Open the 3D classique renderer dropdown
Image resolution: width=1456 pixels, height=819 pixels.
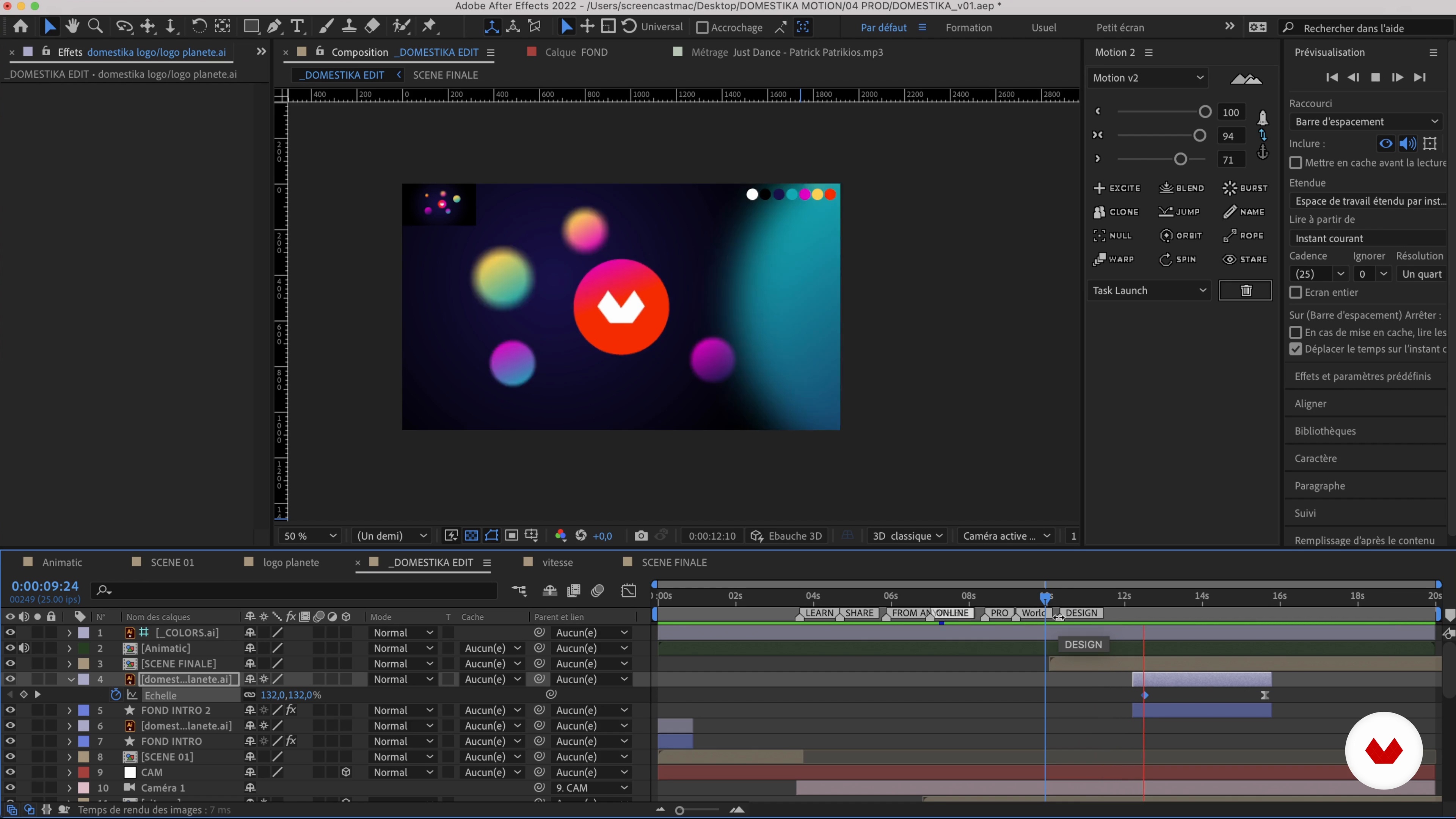(x=907, y=536)
